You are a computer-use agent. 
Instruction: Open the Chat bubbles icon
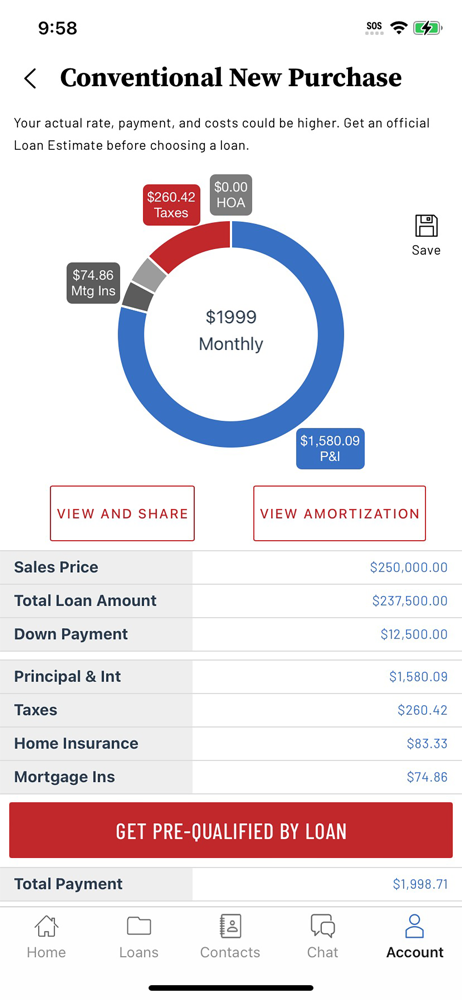(x=322, y=926)
